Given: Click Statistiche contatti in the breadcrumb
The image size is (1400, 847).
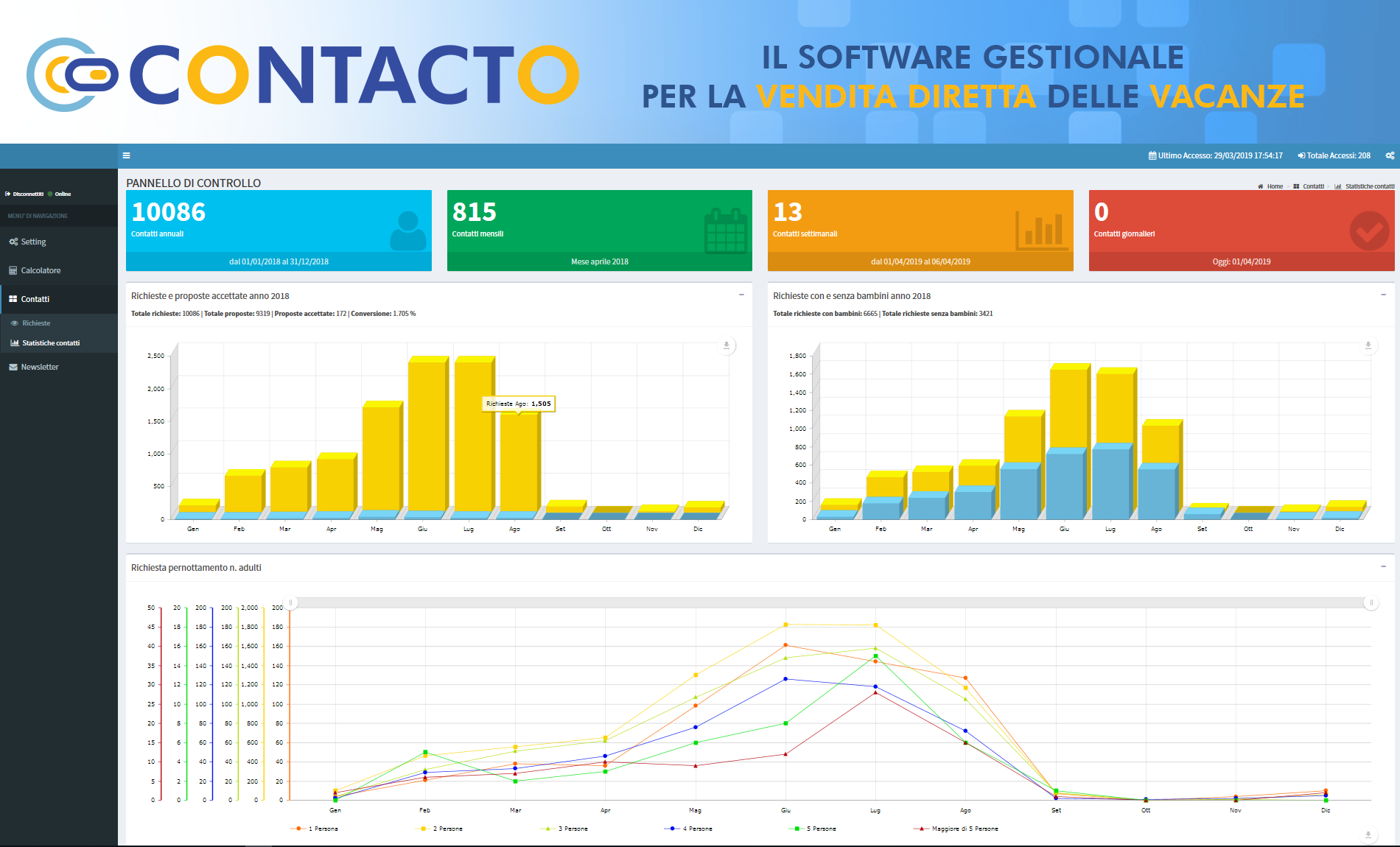Looking at the screenshot, I should click(x=1370, y=186).
